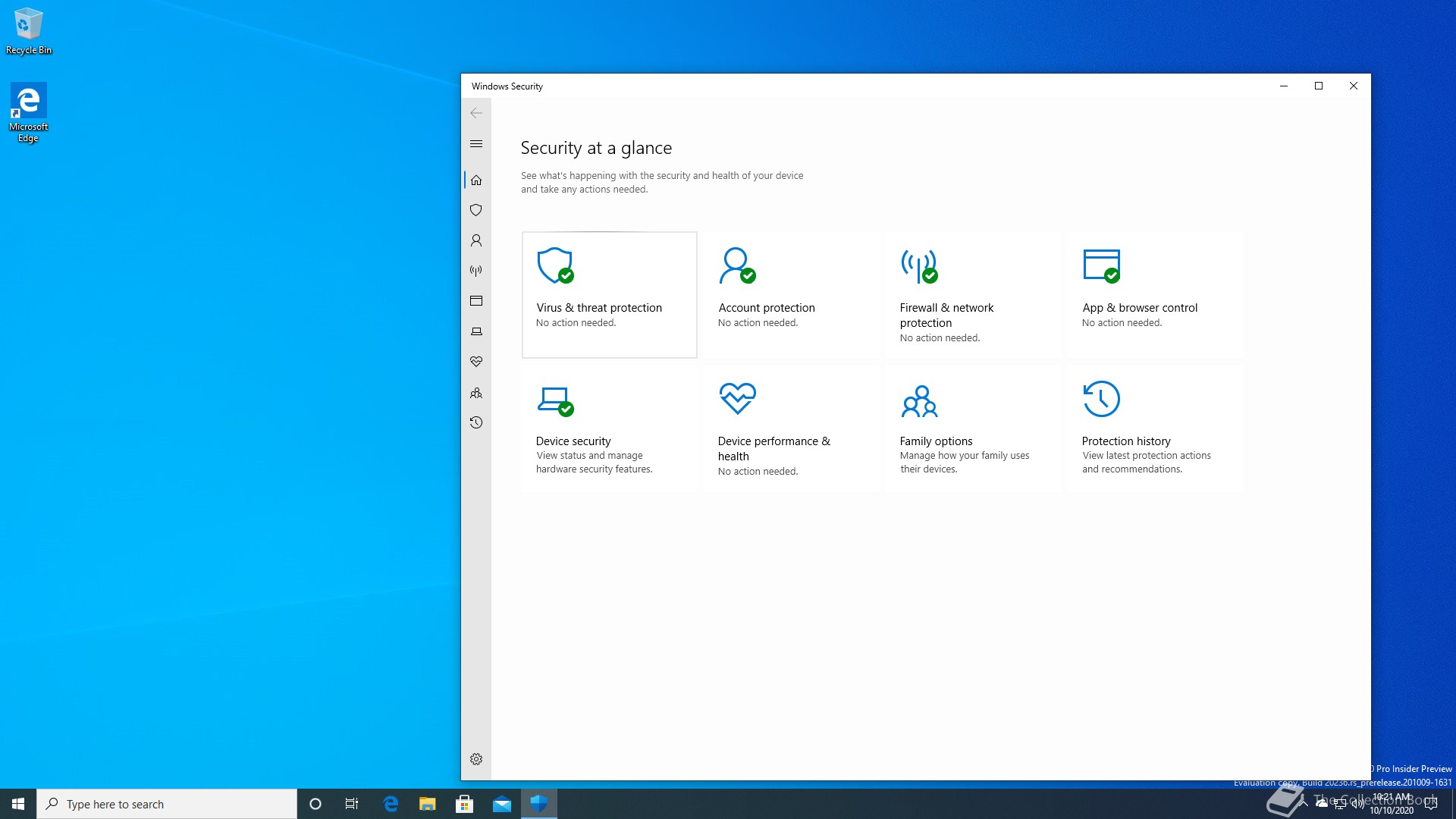Click the Firewall & network antenna tile icon
The image size is (1456, 819).
pyautogui.click(x=919, y=265)
